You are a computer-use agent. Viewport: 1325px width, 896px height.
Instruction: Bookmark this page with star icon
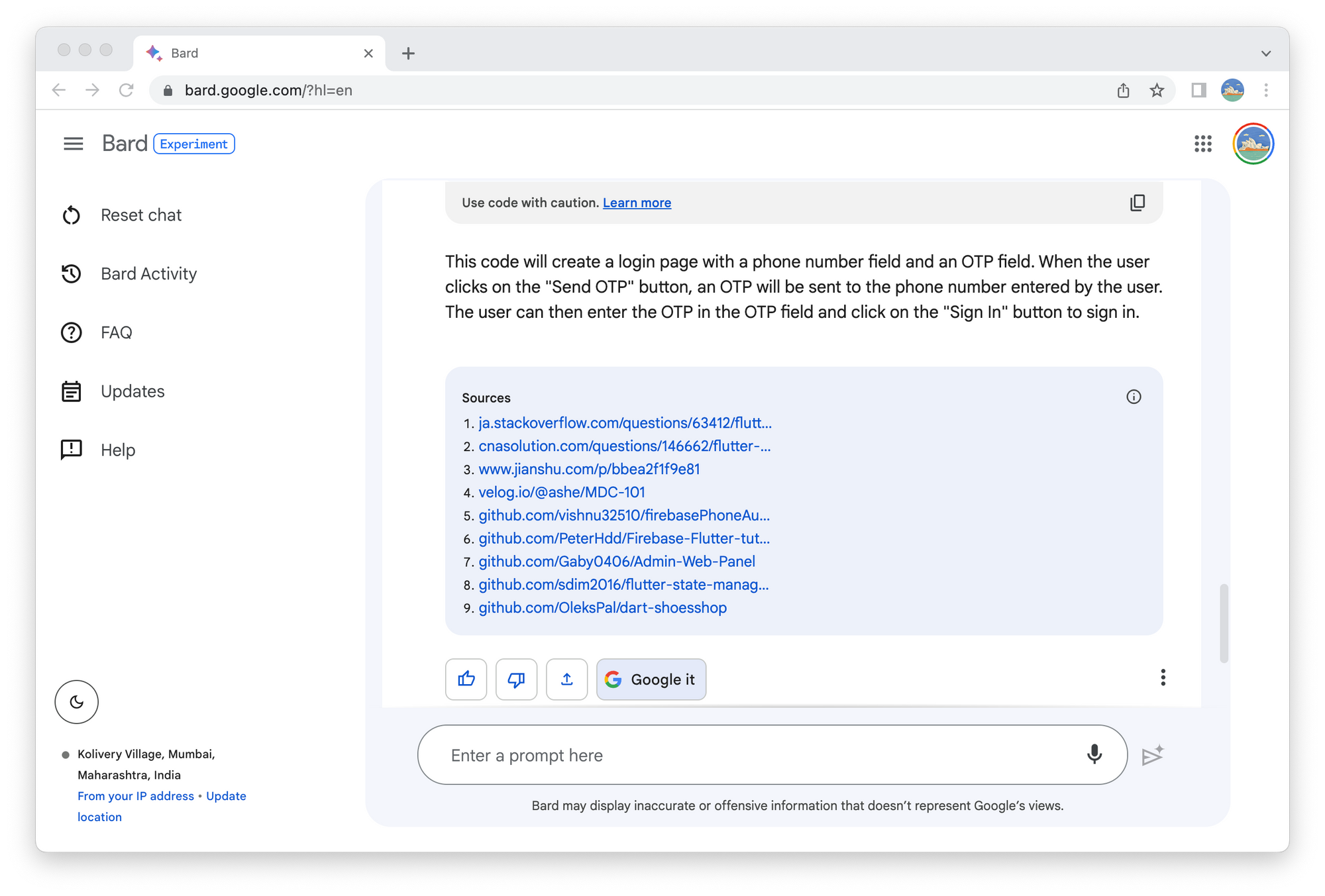1157,90
